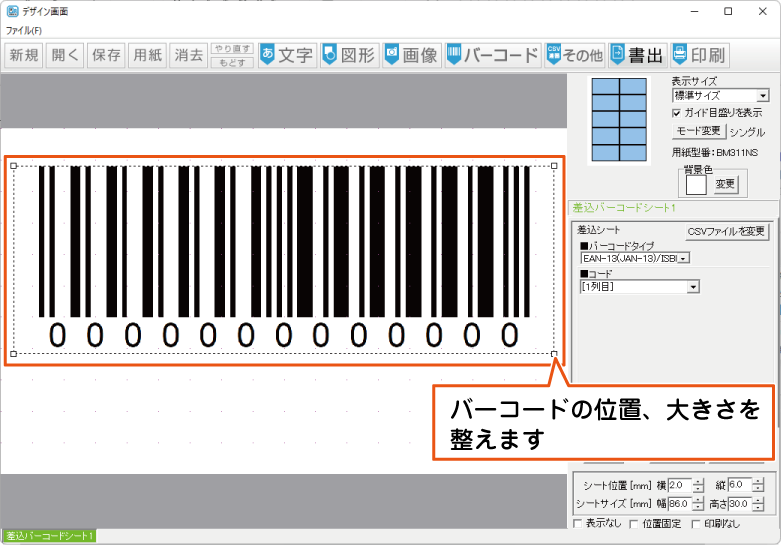Click the barcode's top-right resize handle
Screen dimensions: 781x545
click(x=554, y=166)
